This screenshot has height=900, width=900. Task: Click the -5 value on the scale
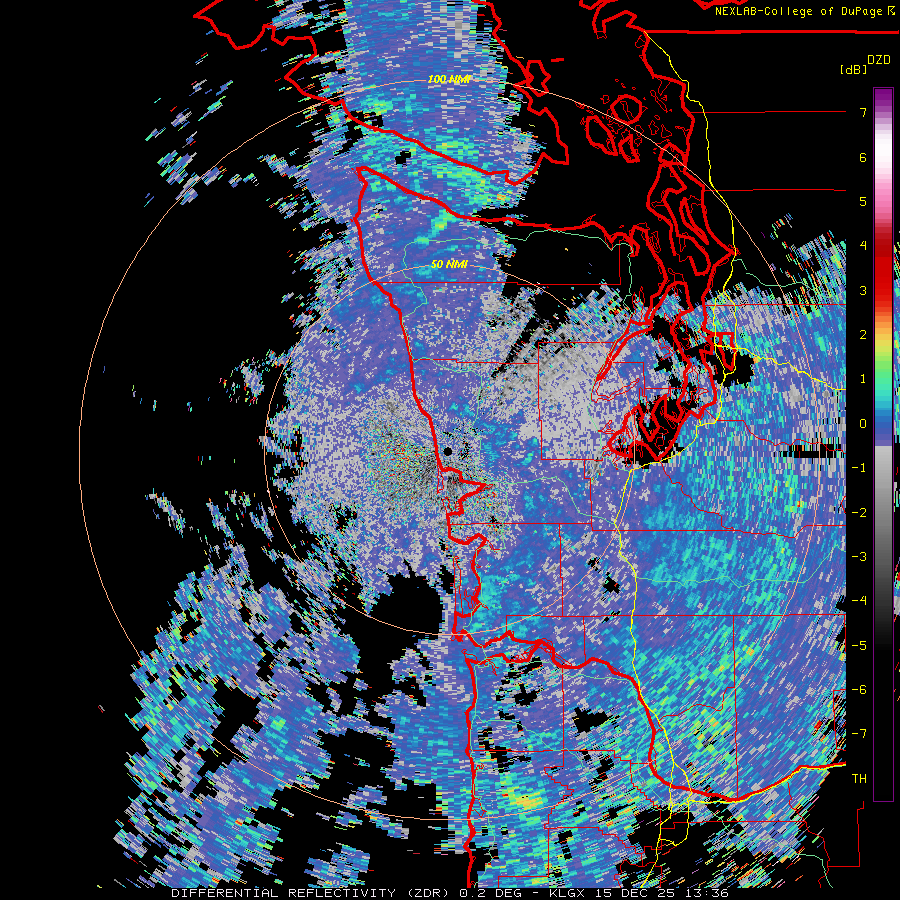coord(859,646)
